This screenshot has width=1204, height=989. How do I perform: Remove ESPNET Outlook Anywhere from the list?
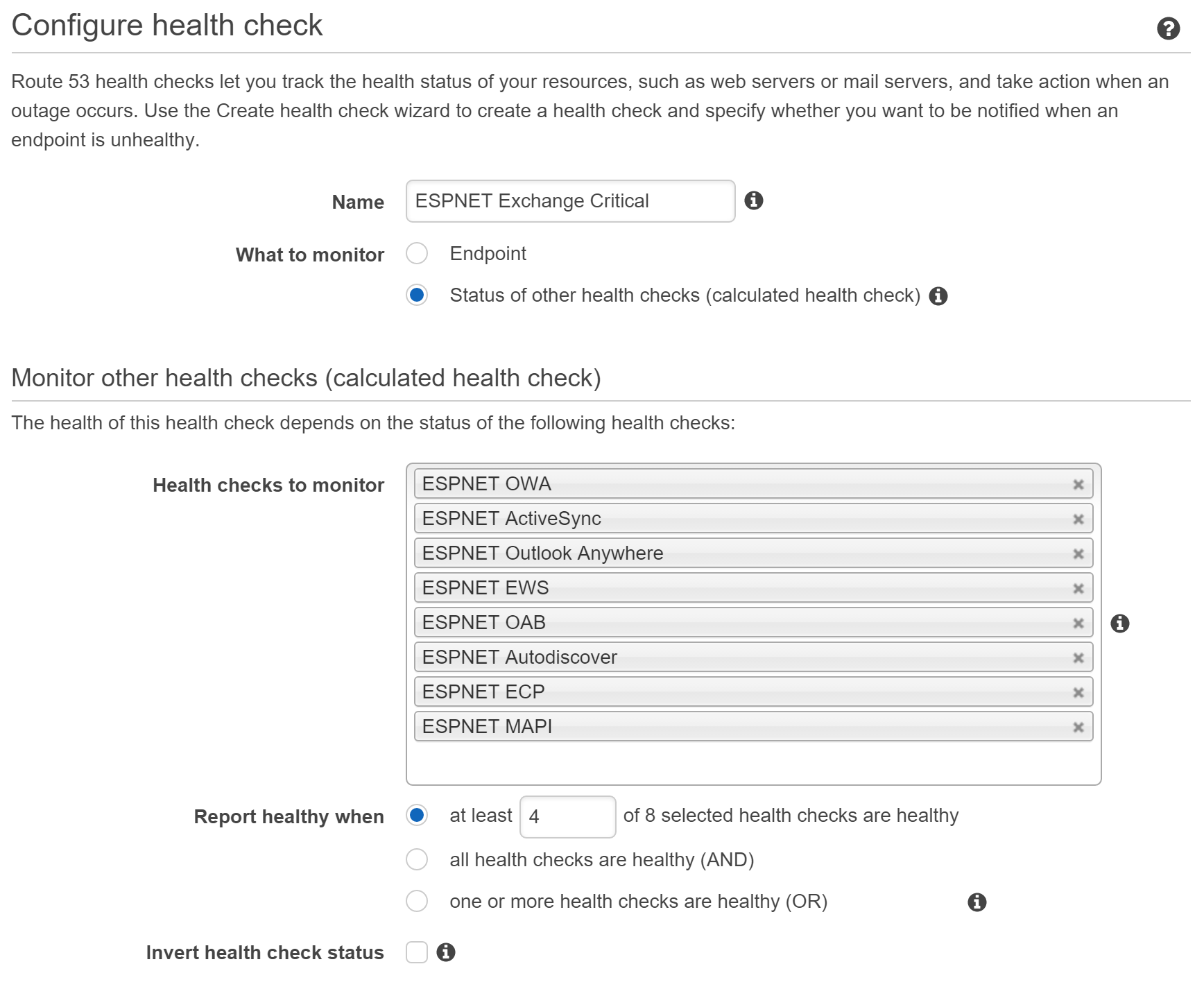1079,553
